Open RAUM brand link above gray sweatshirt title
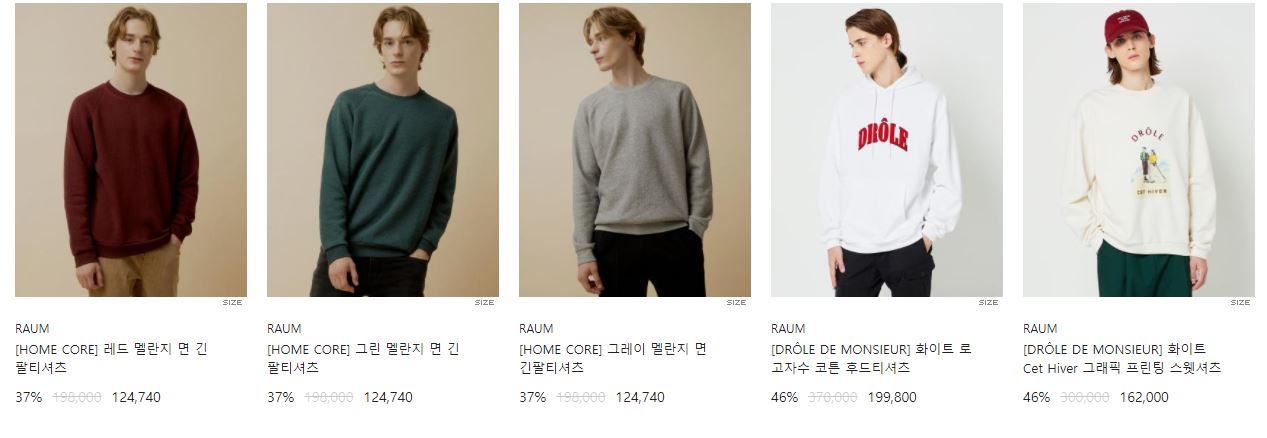The width and height of the screenshot is (1267, 438). [536, 328]
